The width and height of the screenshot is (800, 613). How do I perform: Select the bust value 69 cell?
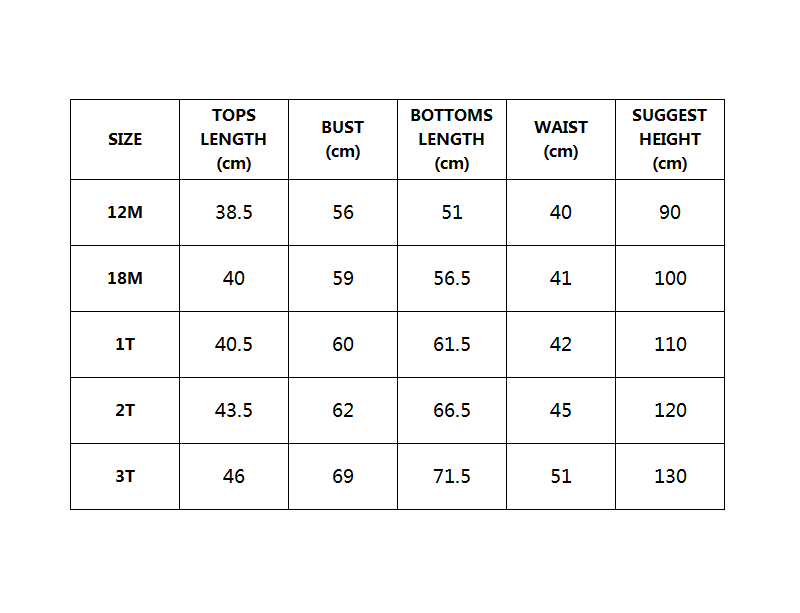(x=343, y=477)
